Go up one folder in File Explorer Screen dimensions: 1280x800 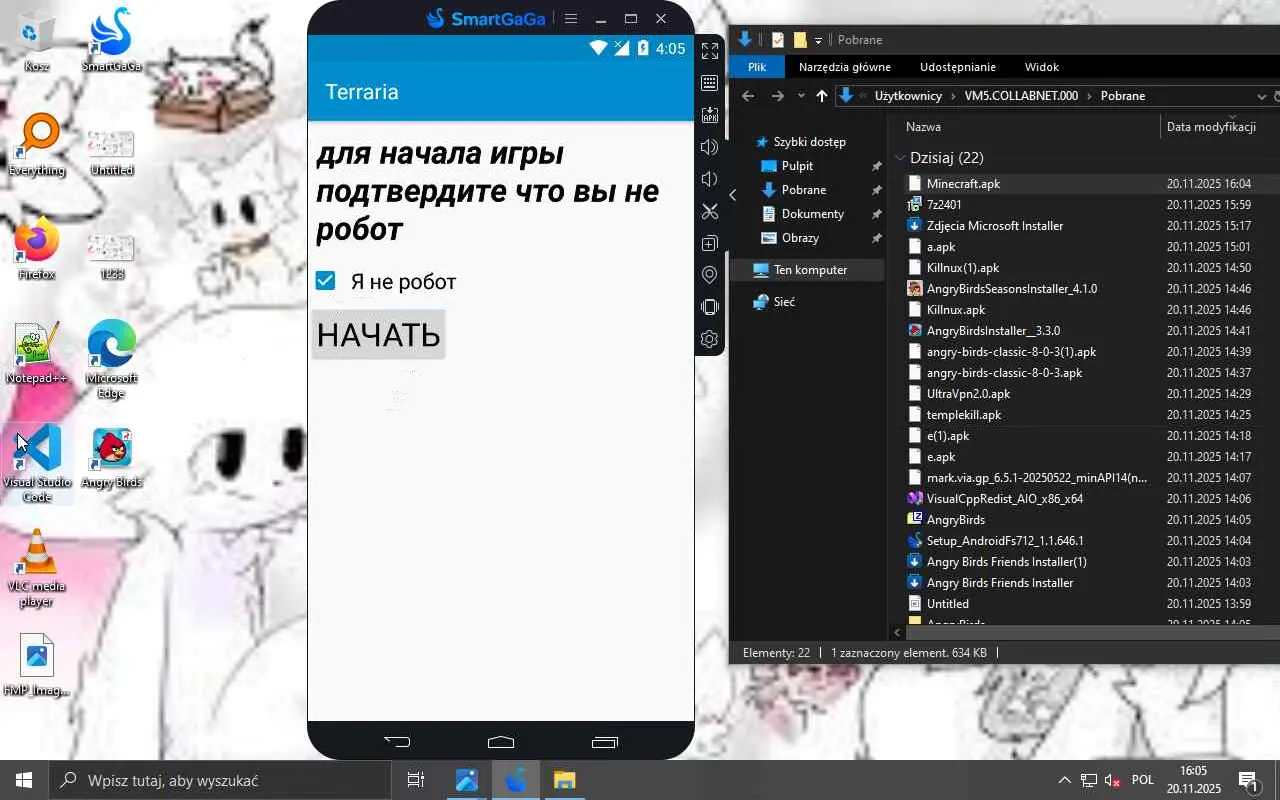pos(822,96)
